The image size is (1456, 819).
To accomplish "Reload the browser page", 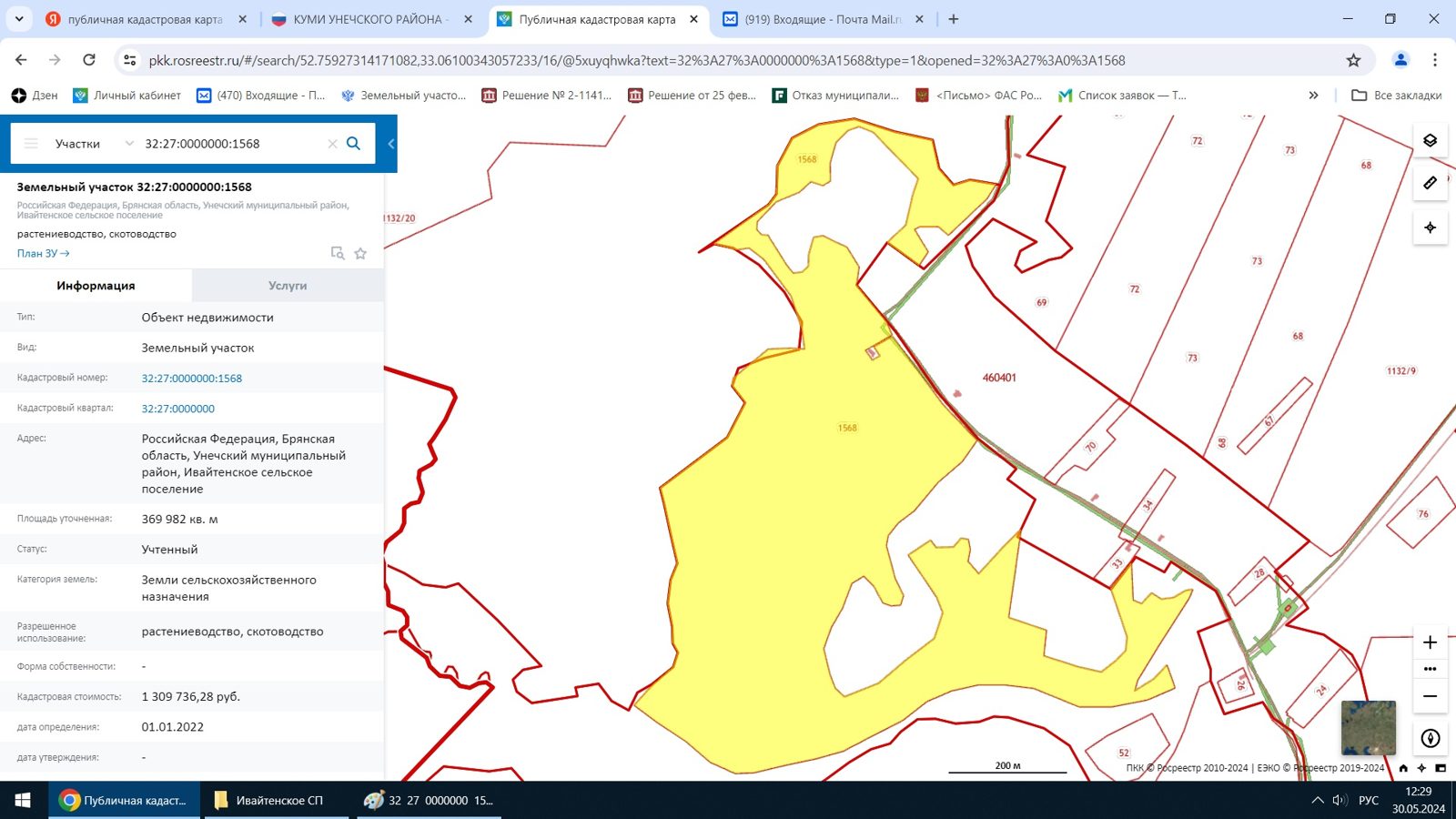I will pos(89,60).
